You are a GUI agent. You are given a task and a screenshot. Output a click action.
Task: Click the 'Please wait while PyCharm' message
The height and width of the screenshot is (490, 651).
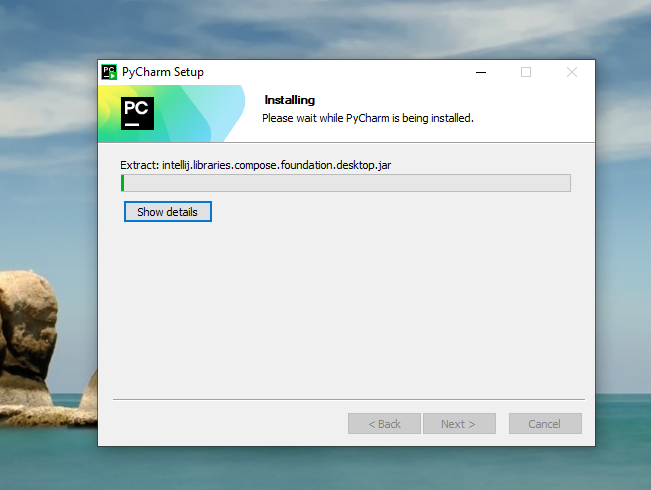(367, 118)
